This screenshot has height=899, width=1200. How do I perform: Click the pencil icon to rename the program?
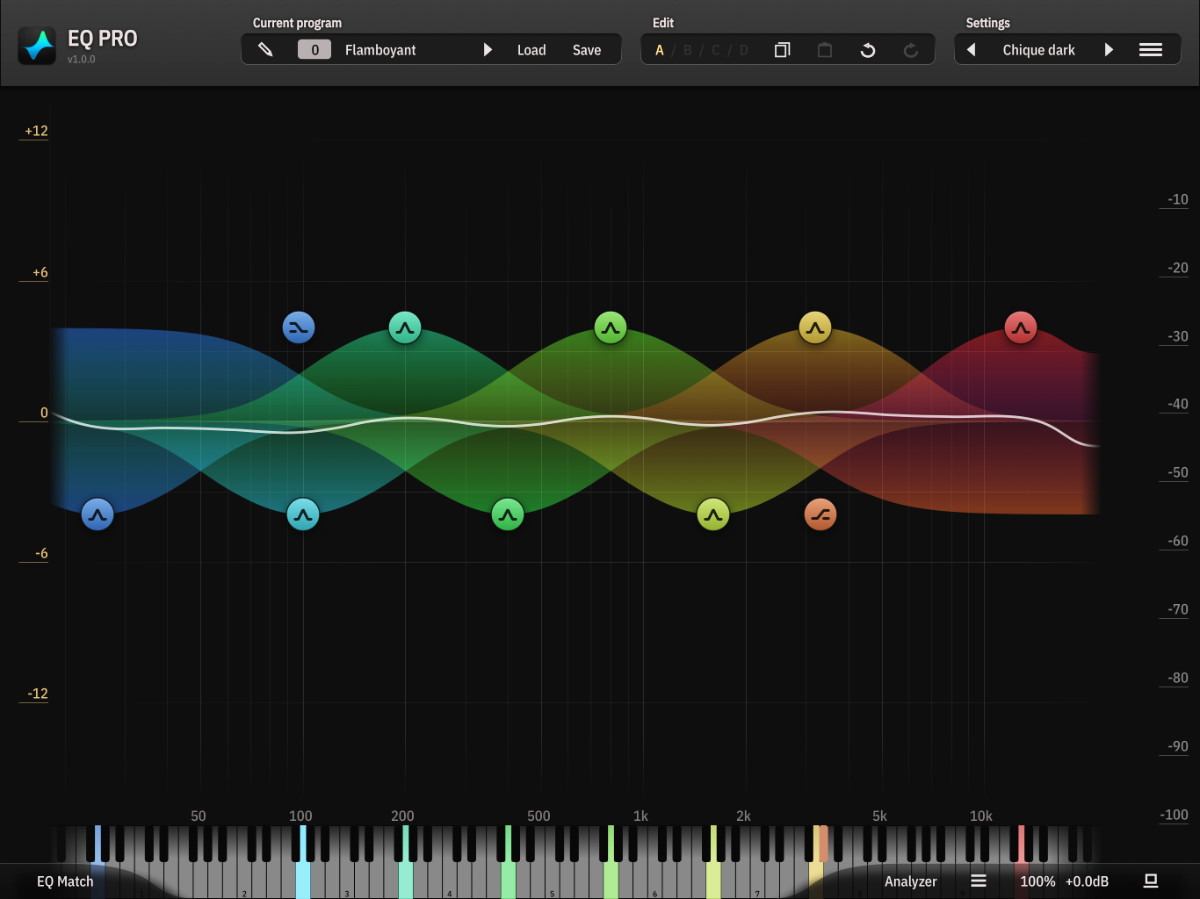[x=263, y=49]
